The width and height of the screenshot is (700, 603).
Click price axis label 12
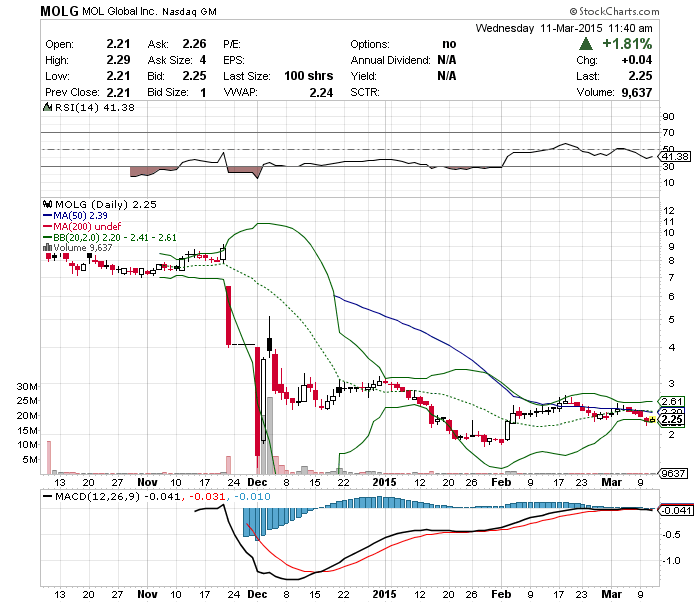[668, 210]
